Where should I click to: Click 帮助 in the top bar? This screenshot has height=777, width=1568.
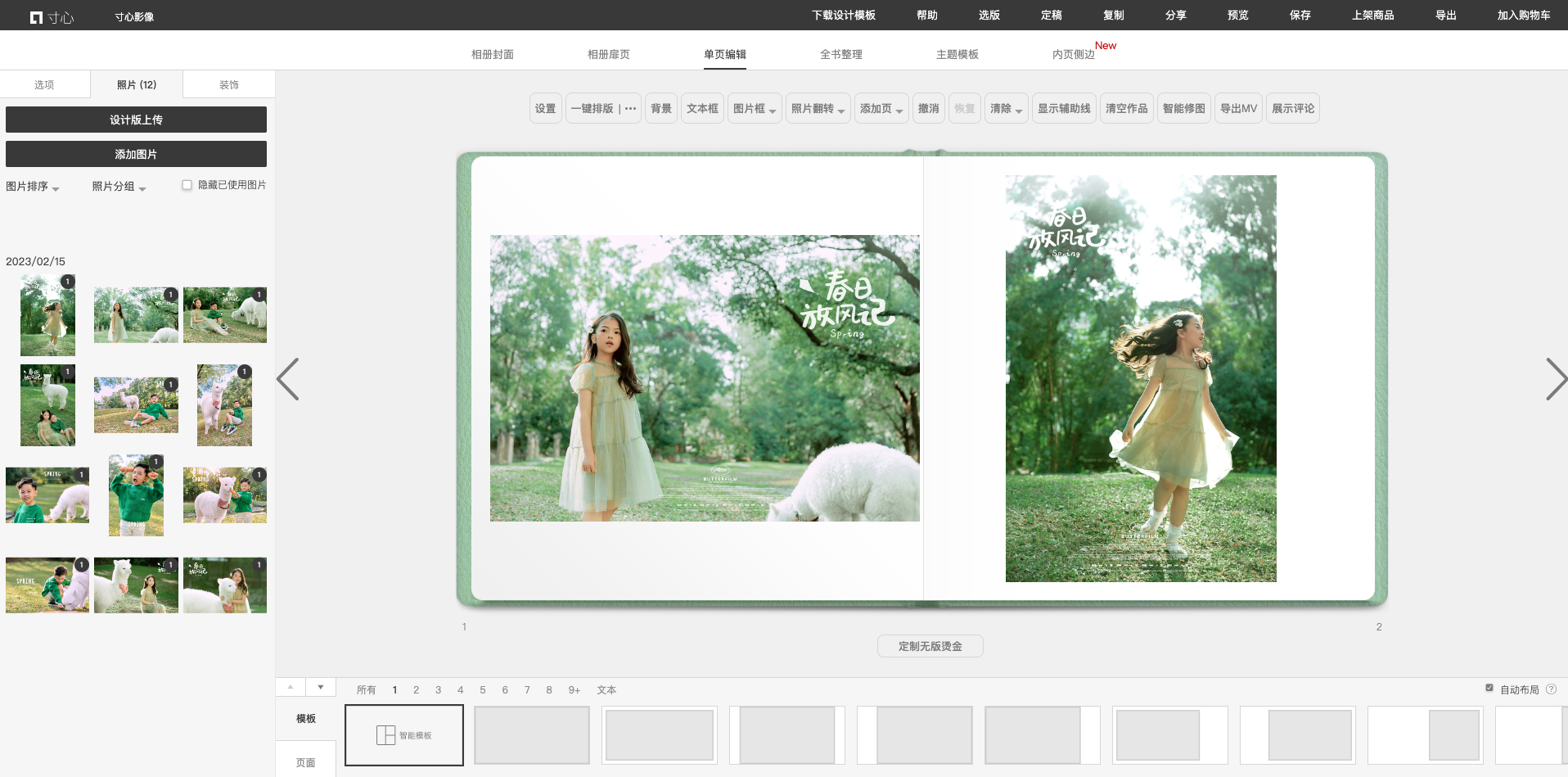point(927,16)
